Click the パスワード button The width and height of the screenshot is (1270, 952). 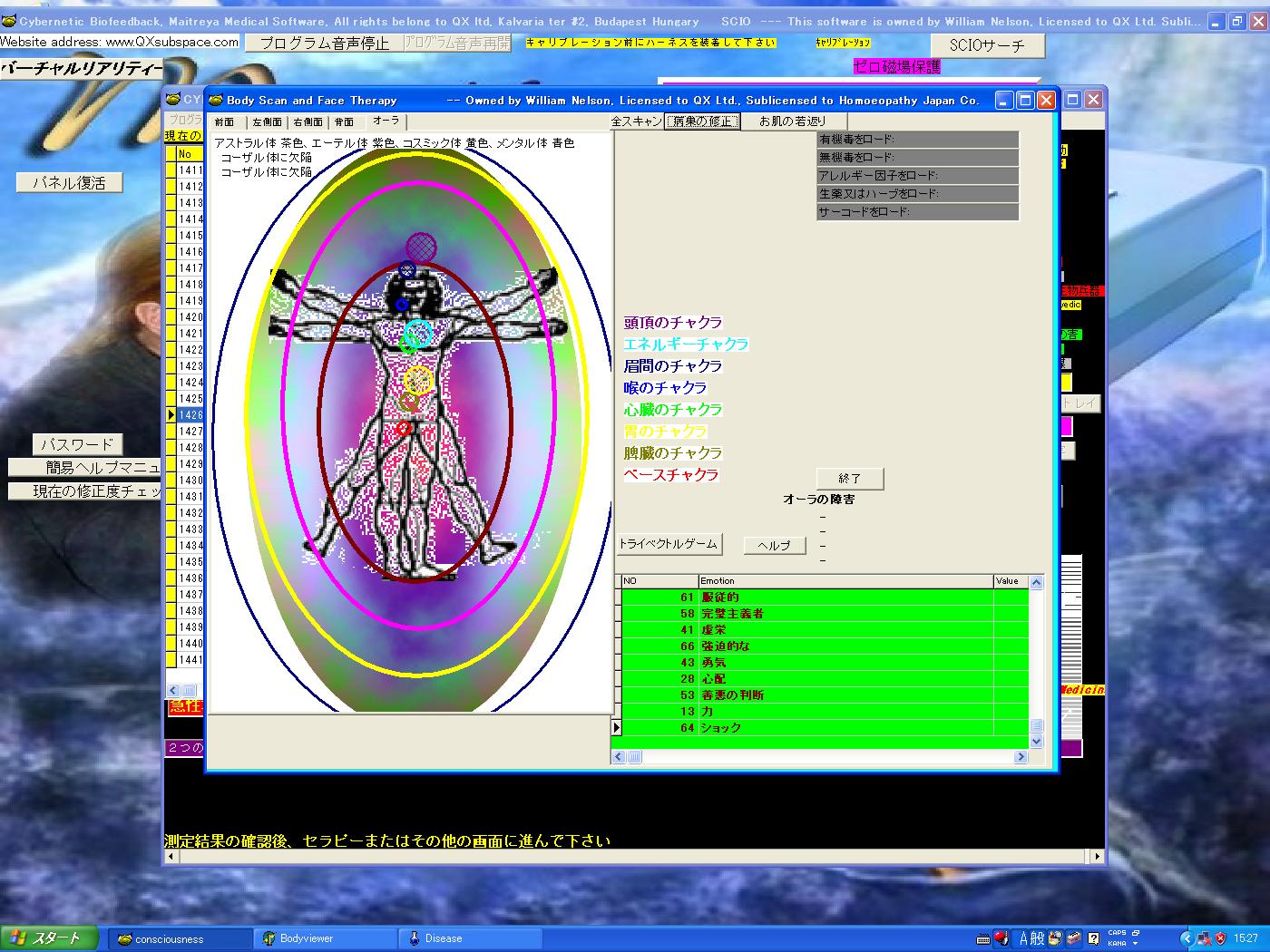click(x=77, y=445)
